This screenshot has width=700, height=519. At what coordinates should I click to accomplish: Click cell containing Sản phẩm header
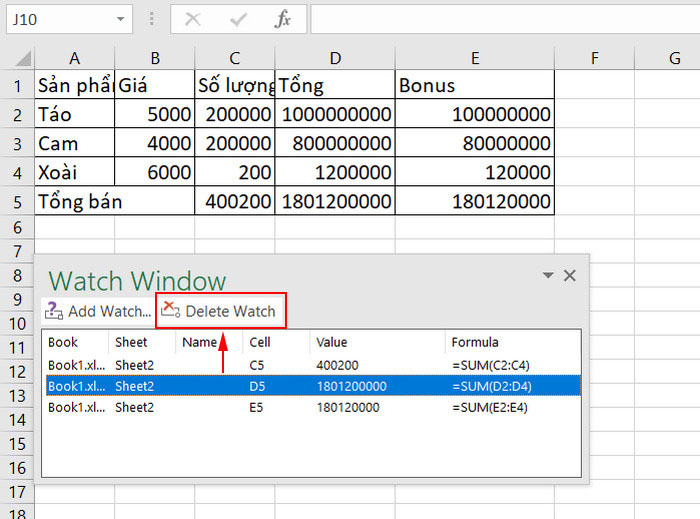(x=75, y=85)
